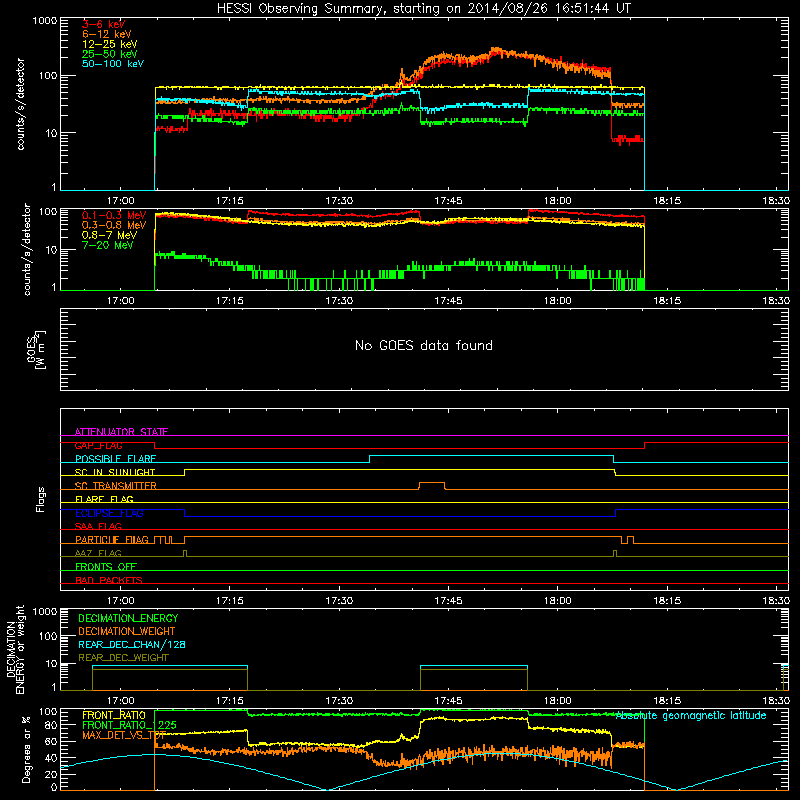Click the HESSI Observing Summary title
This screenshot has height=800, width=800.
(x=424, y=9)
